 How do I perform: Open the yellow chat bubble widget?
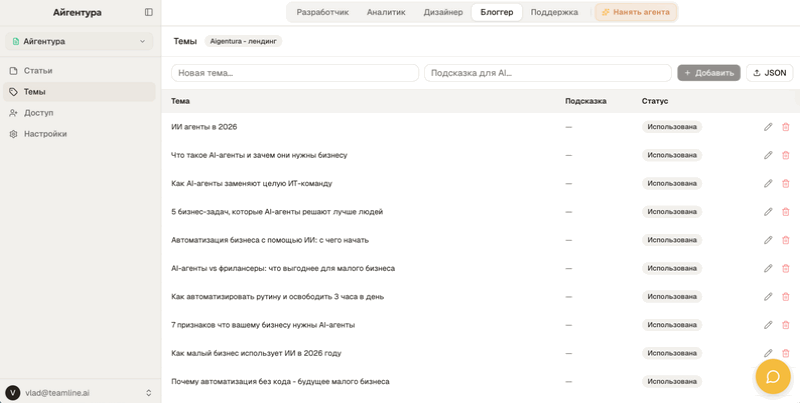tap(773, 376)
